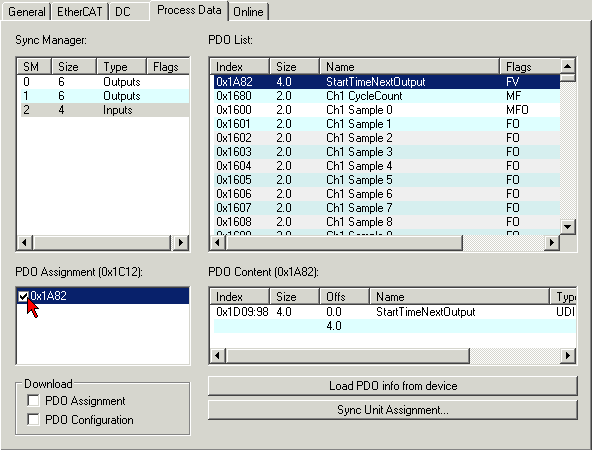This screenshot has width=592, height=450.
Task: Uncheck the 0x1A82 PDO assignment checkbox
Action: 23,296
